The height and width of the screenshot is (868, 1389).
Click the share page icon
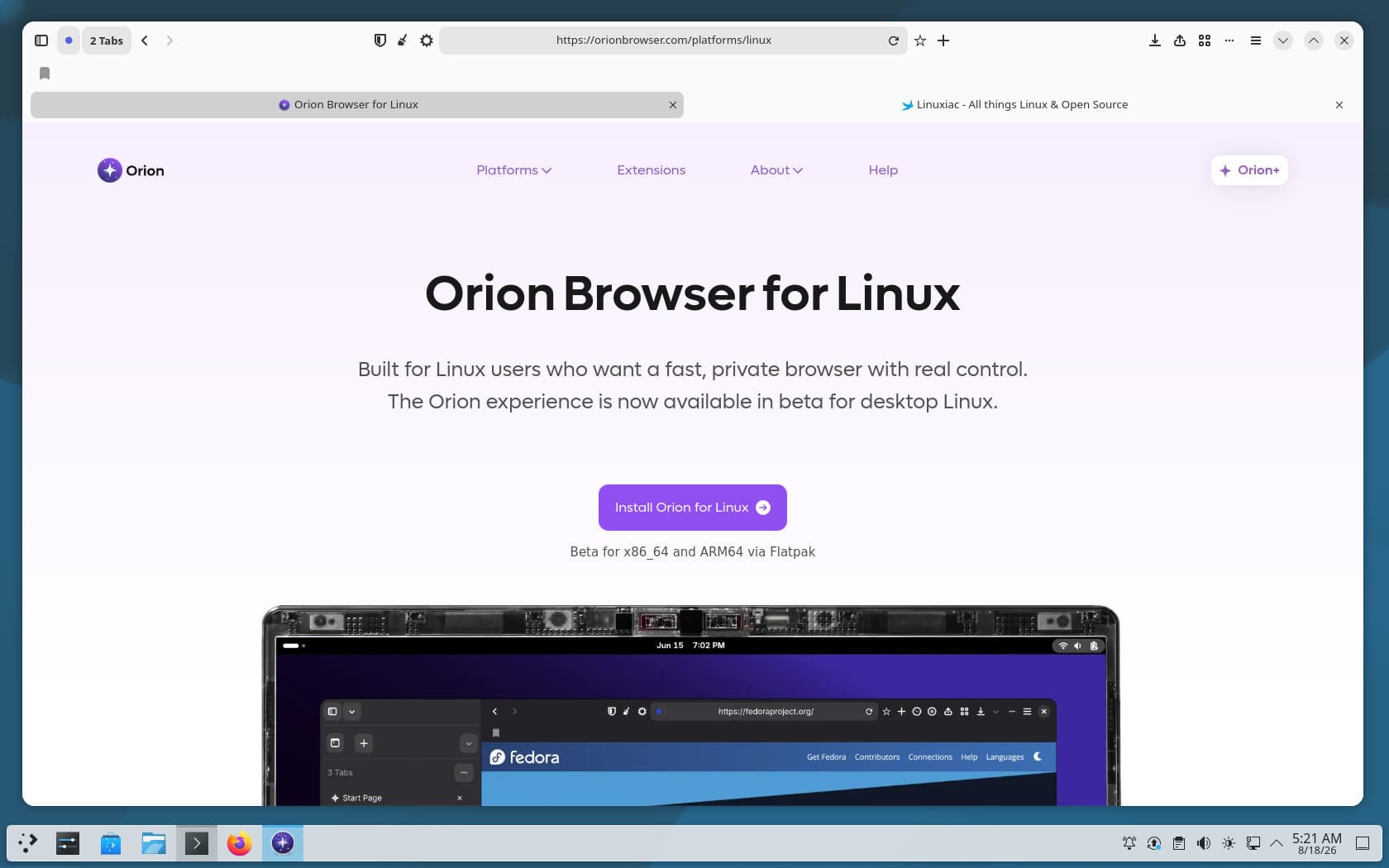coord(1180,41)
